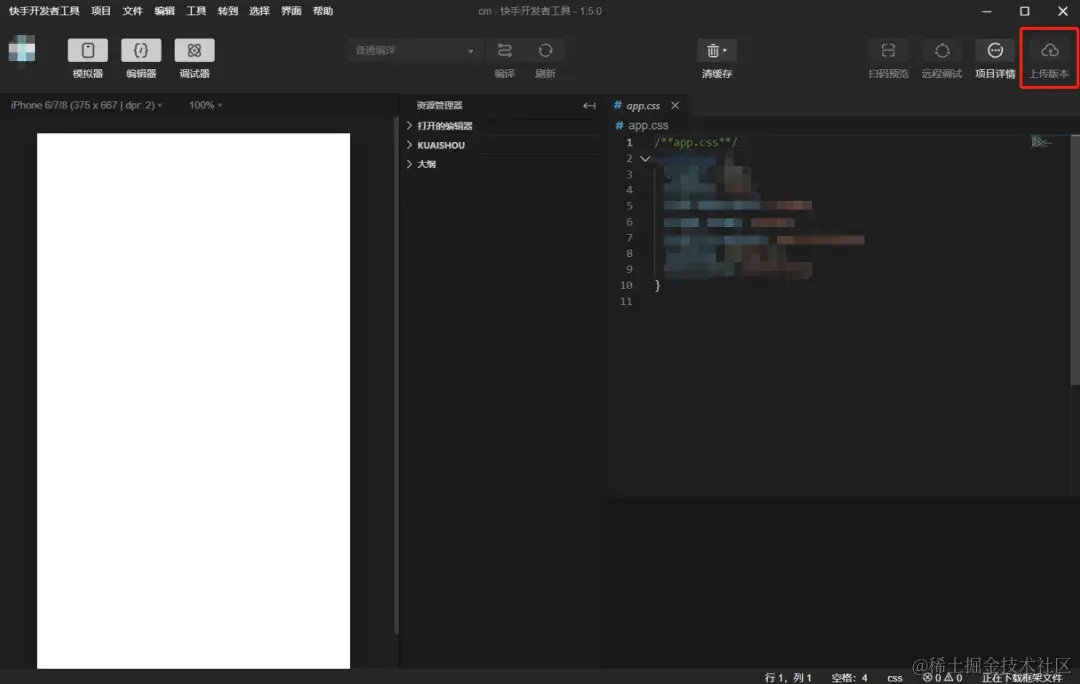Open the 100% zoom dropdown

click(205, 105)
